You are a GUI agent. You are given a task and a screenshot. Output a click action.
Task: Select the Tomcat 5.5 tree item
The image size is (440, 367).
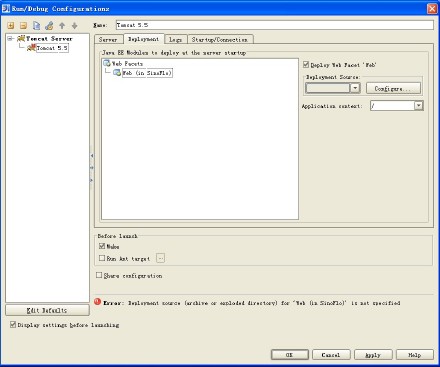pyautogui.click(x=52, y=48)
